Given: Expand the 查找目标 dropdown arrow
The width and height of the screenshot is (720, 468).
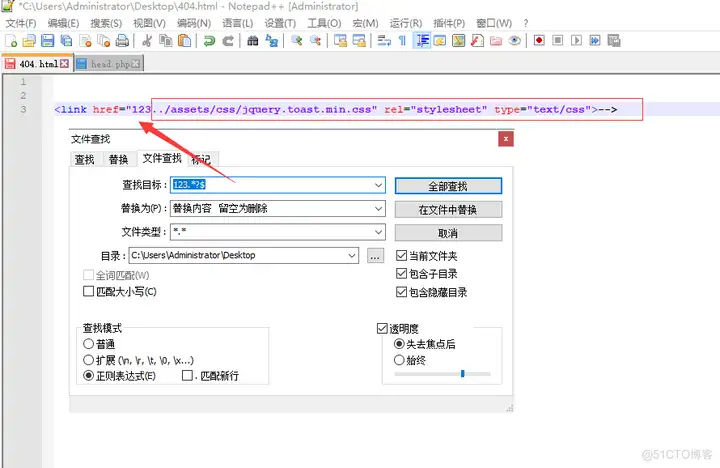Looking at the screenshot, I should pyautogui.click(x=378, y=185).
